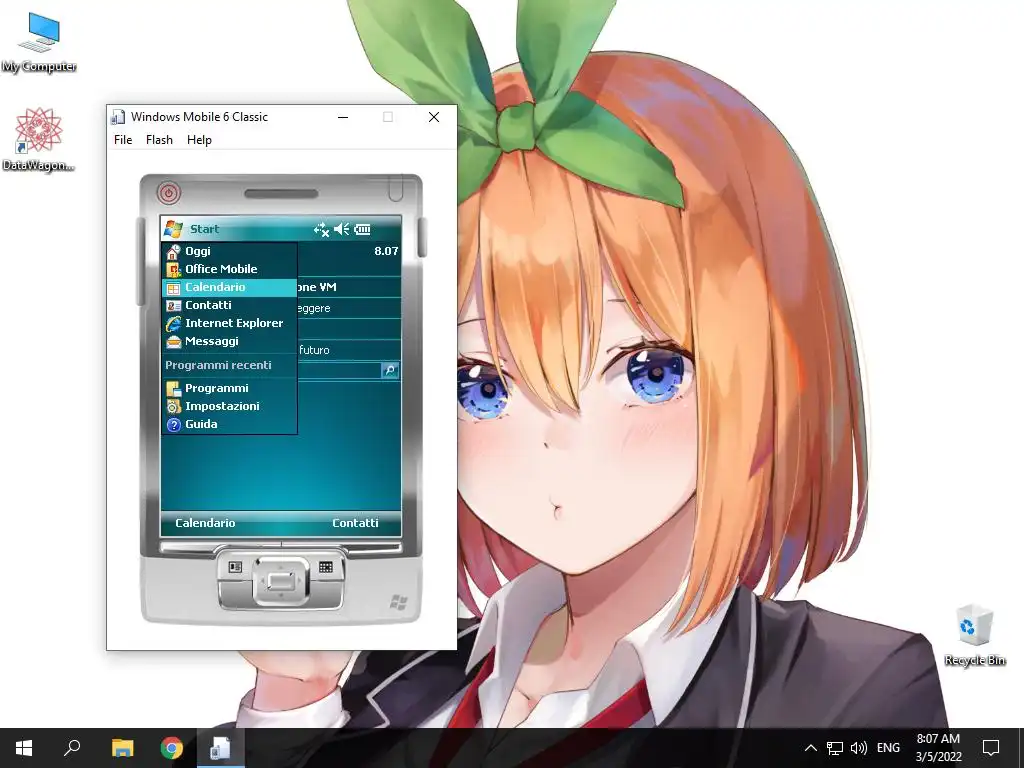Open the Flash menu
Image resolution: width=1024 pixels, height=768 pixels.
159,140
